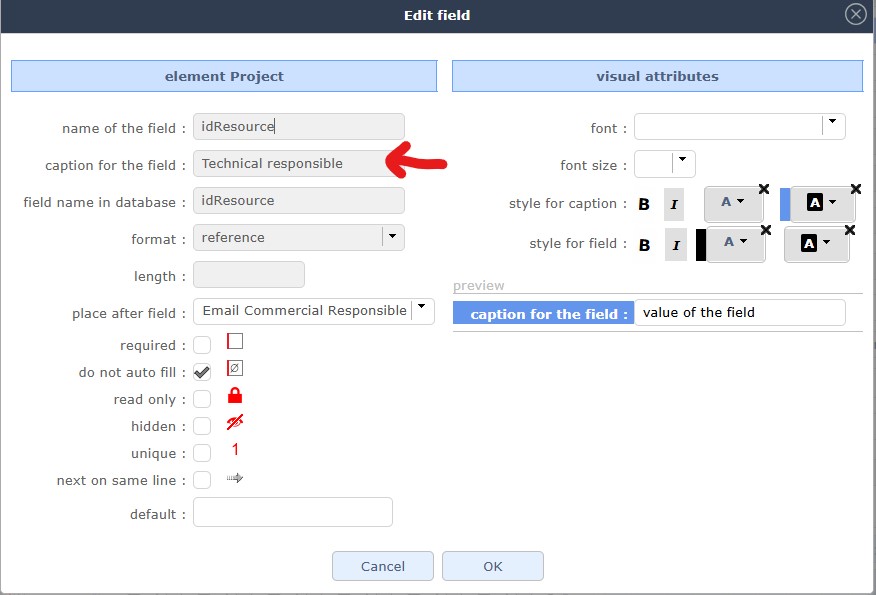Click the crossed-out eye hidden icon
This screenshot has height=595, width=876.
pyautogui.click(x=235, y=423)
